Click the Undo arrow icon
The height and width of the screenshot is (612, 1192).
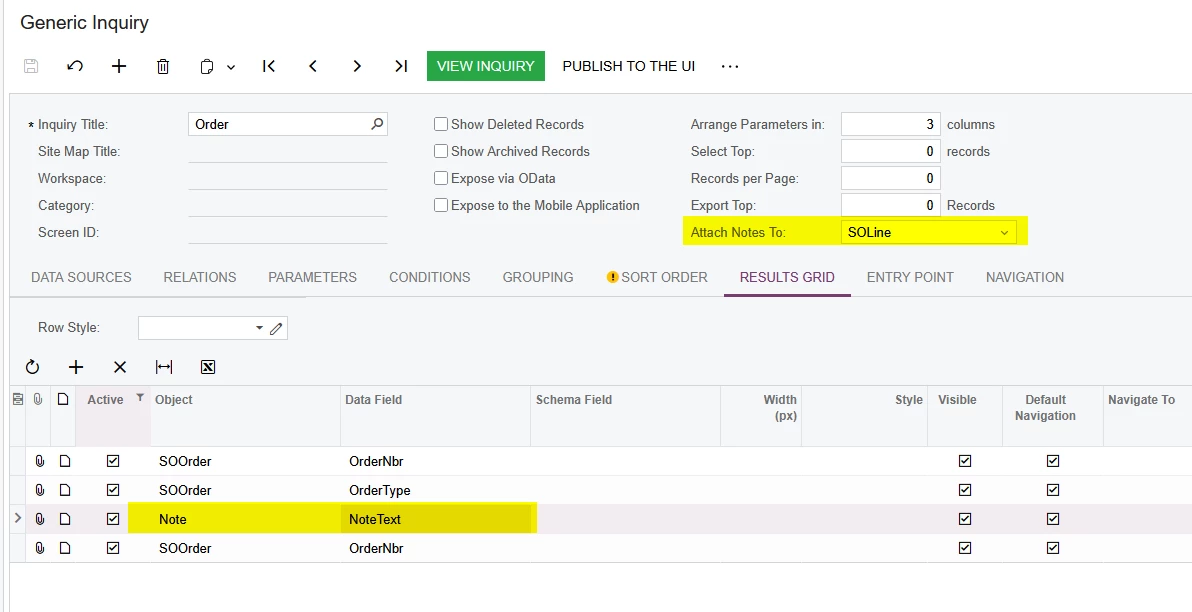pyautogui.click(x=74, y=66)
